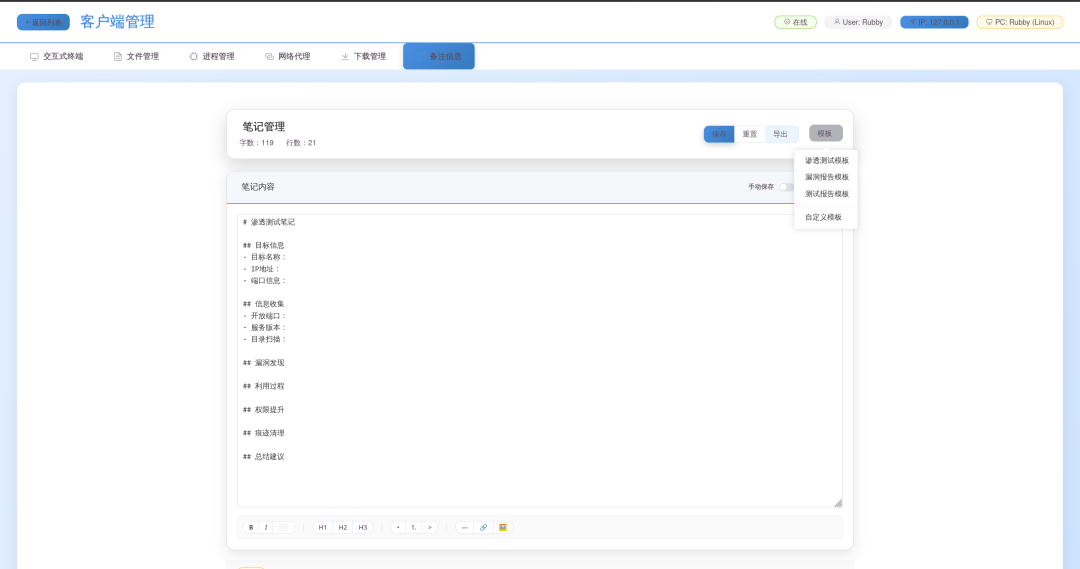The height and width of the screenshot is (569, 1080).
Task: Apply italic formatting in the note toolbar
Action: pos(266,528)
